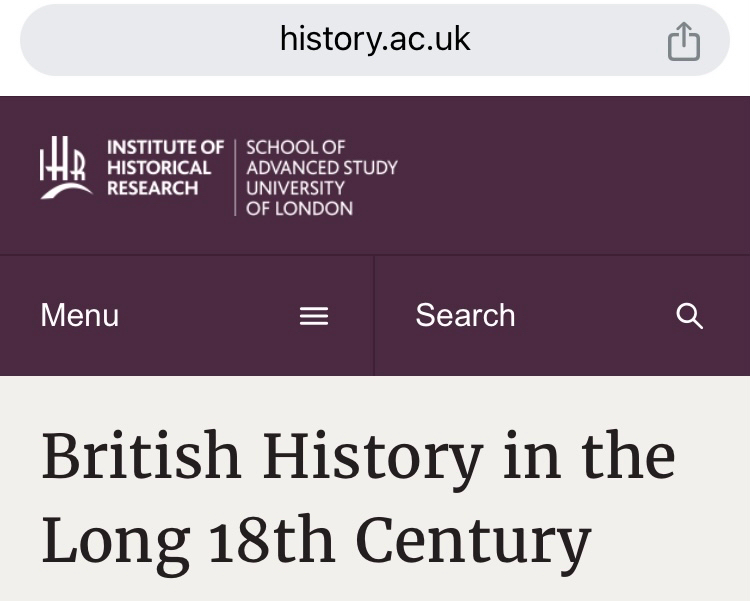Tap the Safari share icon
This screenshot has height=601, width=750.
tap(684, 42)
